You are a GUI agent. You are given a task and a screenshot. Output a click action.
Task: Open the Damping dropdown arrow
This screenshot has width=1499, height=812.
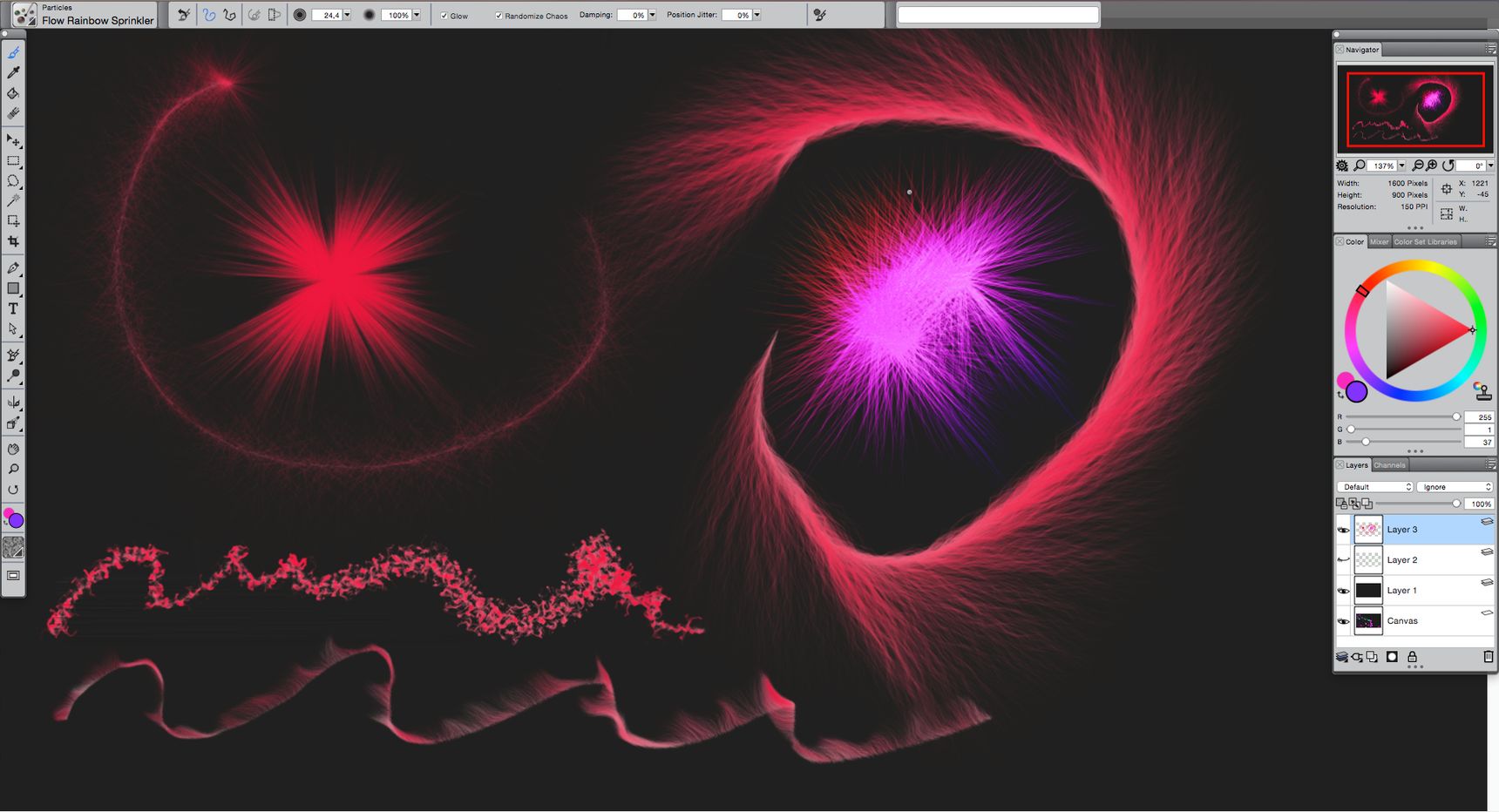point(652,15)
